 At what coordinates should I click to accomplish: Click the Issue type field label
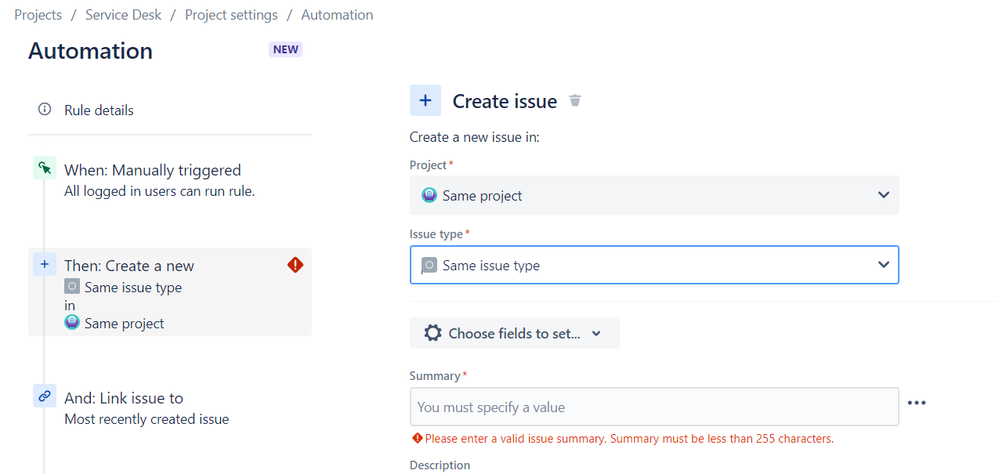point(436,234)
